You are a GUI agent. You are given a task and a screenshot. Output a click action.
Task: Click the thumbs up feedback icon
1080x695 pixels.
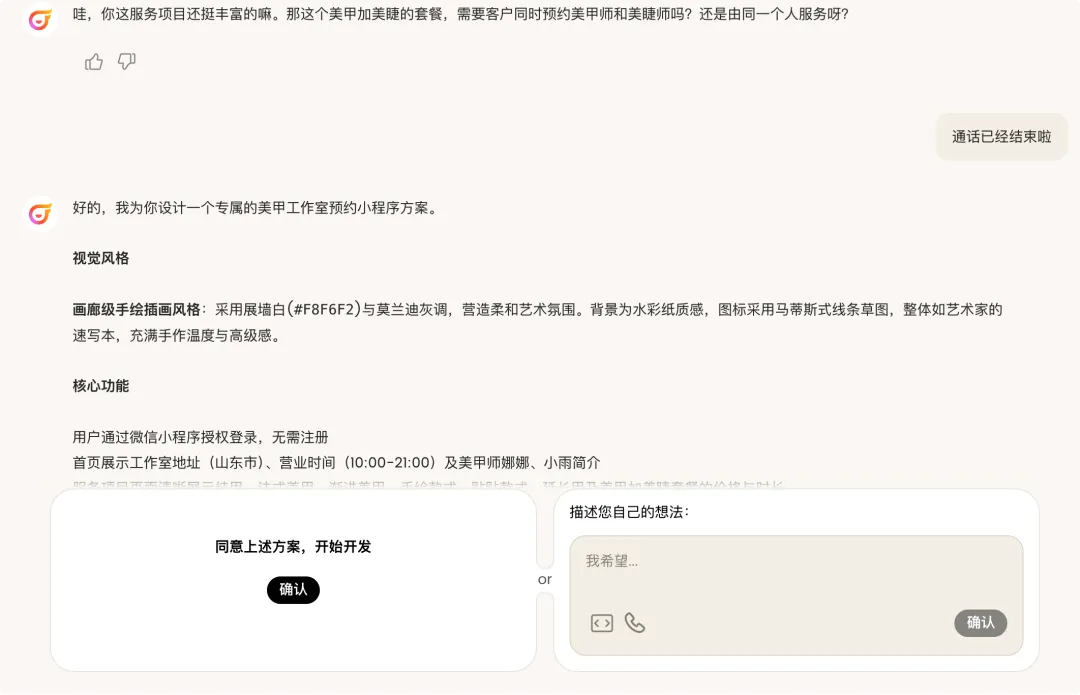[94, 62]
